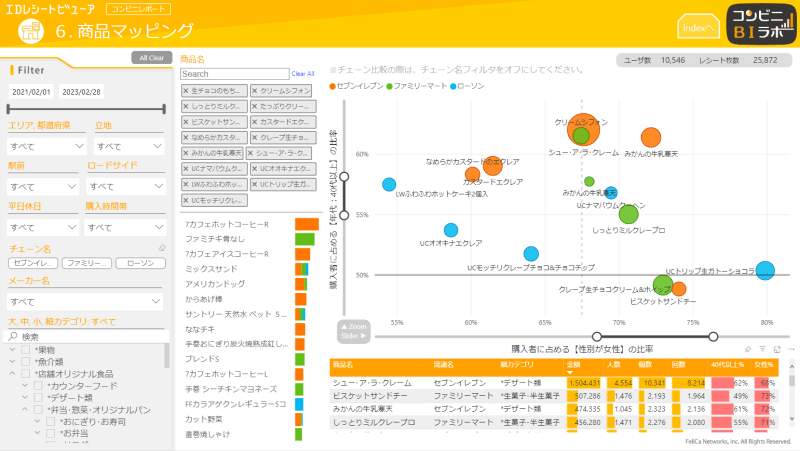Remove the UCナマバウムク product chip
Viewport: 800px width, 451px height.
coord(186,169)
